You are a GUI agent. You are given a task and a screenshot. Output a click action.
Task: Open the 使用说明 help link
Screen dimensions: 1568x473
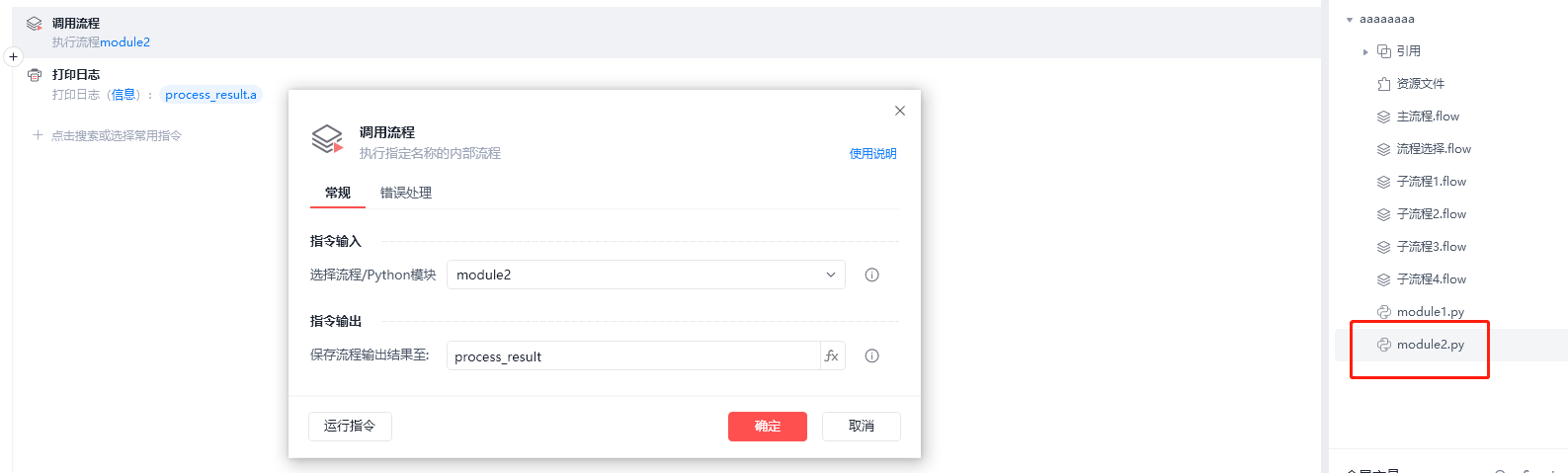(872, 154)
